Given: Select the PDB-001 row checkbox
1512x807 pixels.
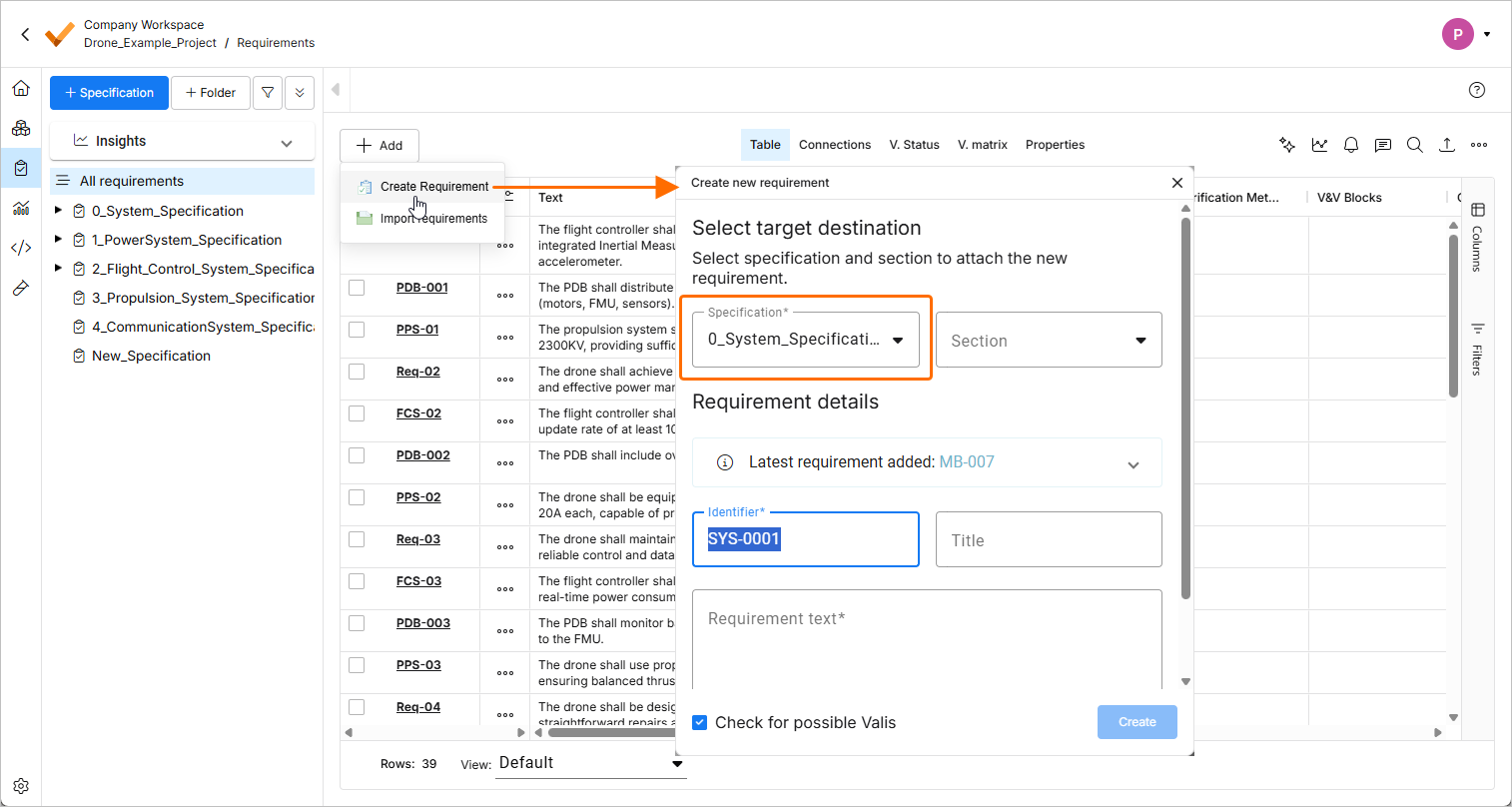Looking at the screenshot, I should [357, 288].
